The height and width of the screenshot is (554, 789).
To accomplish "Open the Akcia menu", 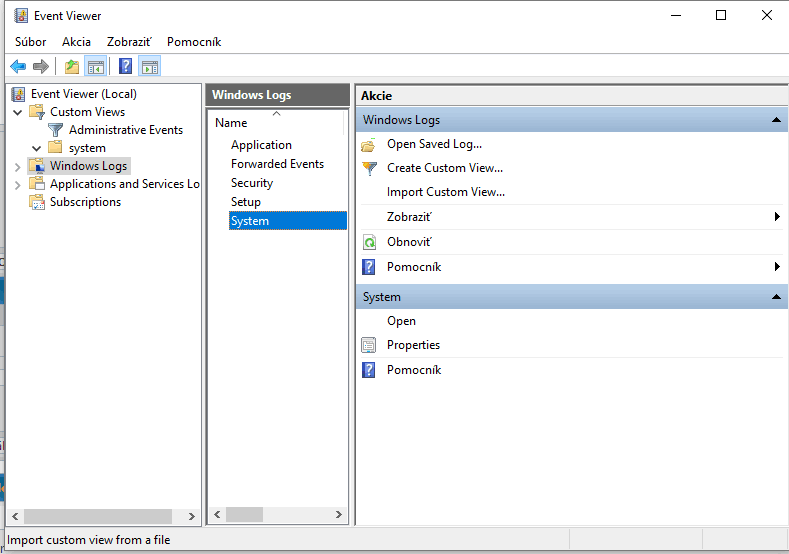I will coord(76,42).
